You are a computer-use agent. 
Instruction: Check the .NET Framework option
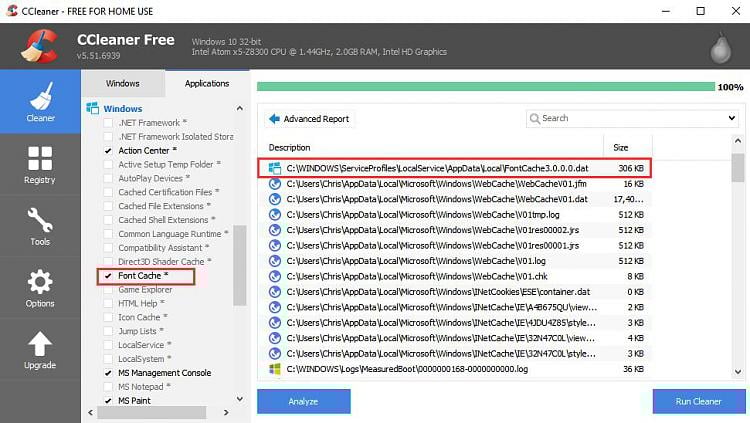(x=108, y=123)
